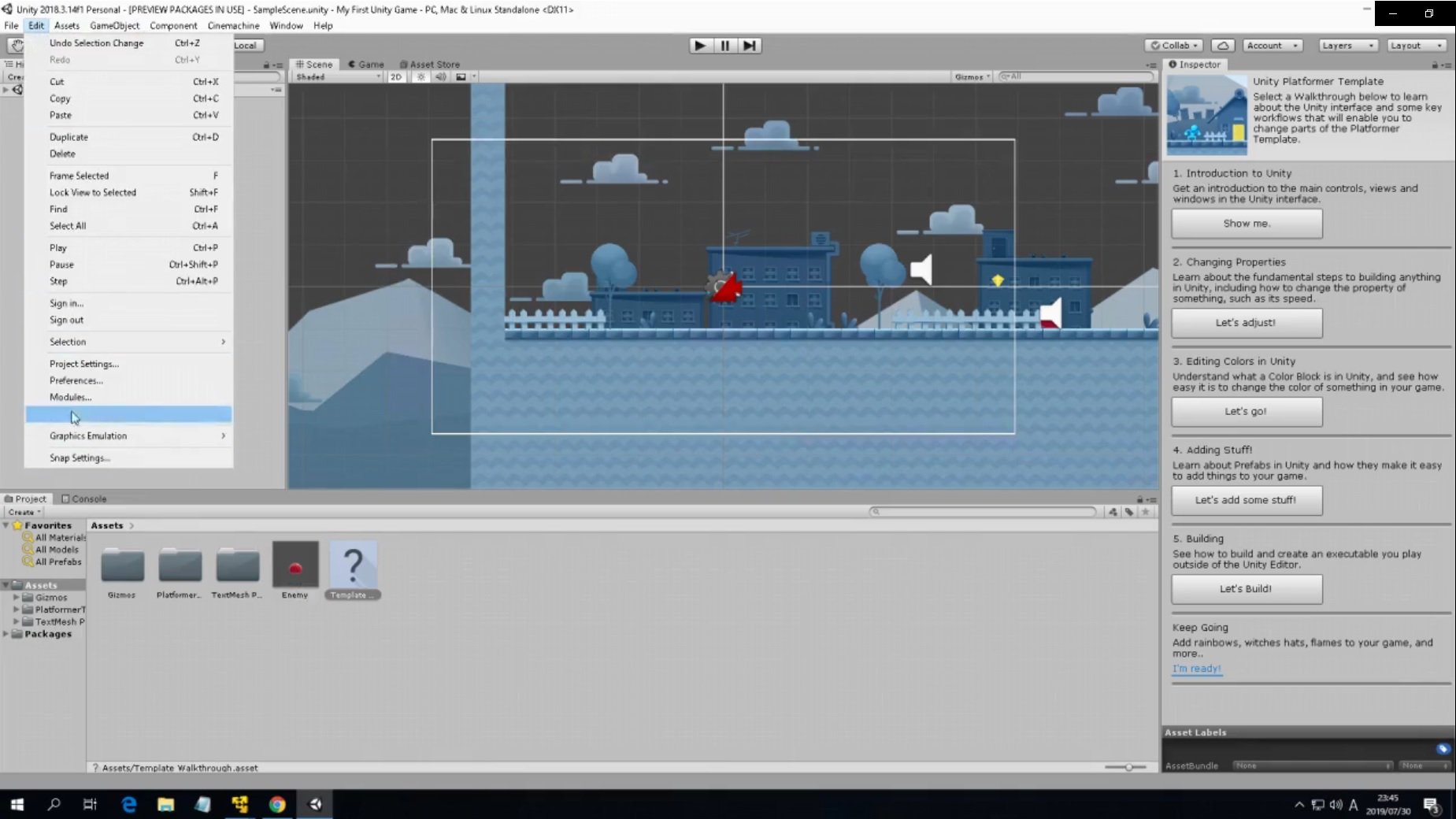1456x819 pixels.
Task: Open the Console tab
Action: (x=83, y=498)
